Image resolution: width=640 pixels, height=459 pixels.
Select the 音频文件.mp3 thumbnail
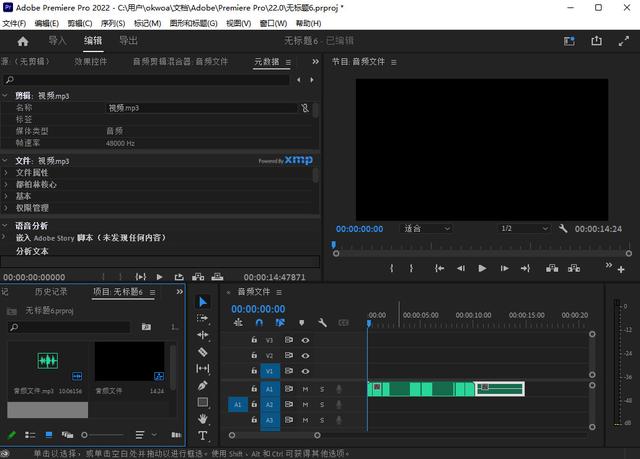[48, 361]
